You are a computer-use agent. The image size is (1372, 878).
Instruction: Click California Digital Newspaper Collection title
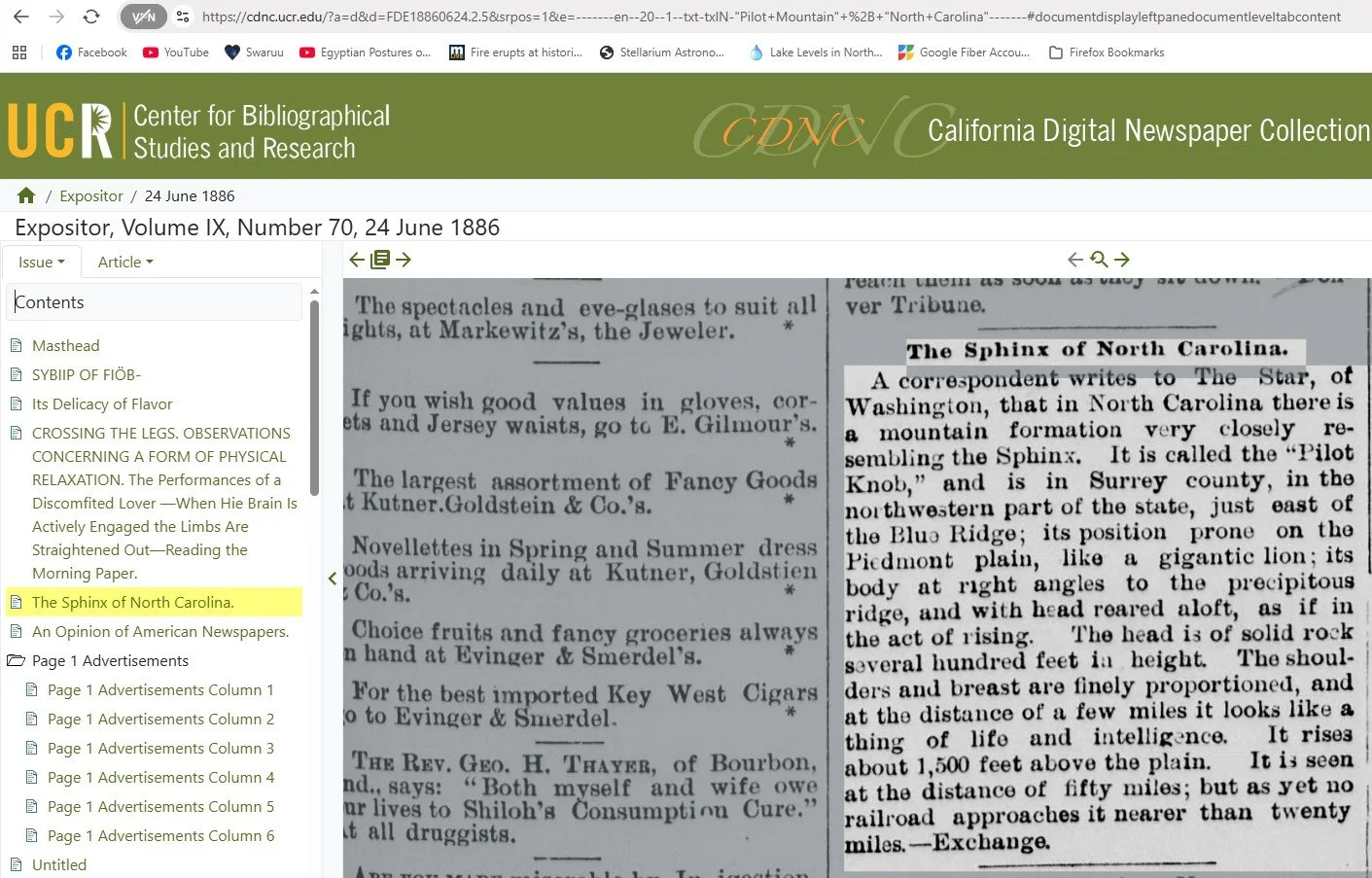[x=1148, y=130]
